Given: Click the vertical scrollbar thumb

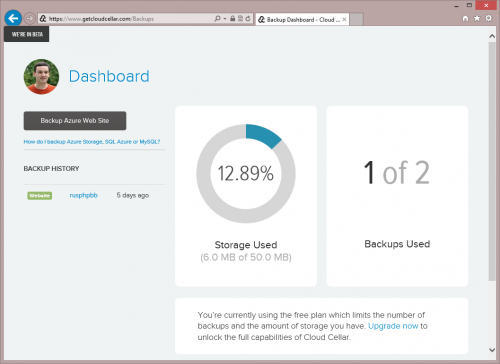Looking at the screenshot, I should click(492, 161).
